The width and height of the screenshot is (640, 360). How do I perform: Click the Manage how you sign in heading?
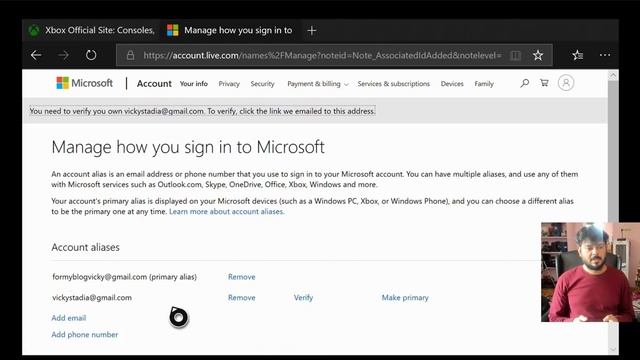click(188, 147)
